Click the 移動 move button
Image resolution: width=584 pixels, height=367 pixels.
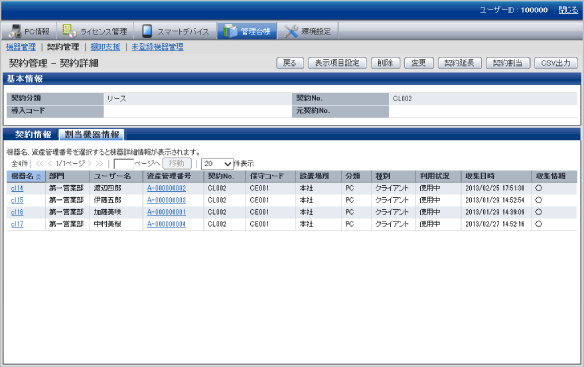177,164
